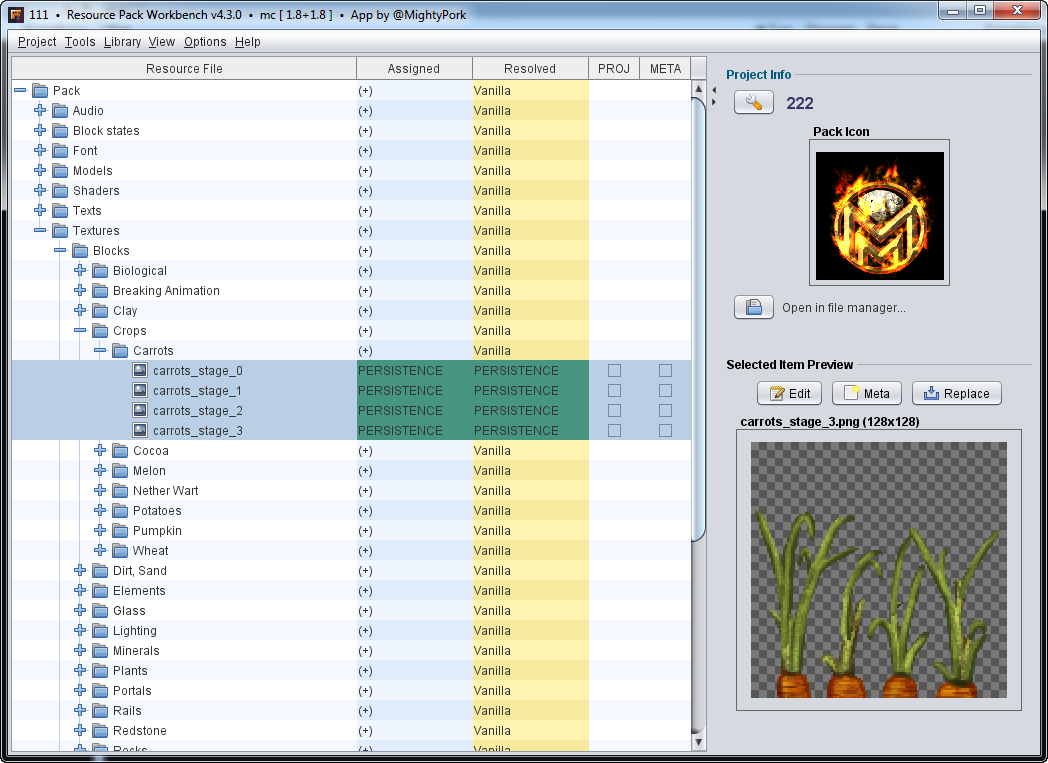Viewport: 1048px width, 763px height.
Task: Open the Tools menu
Action: 80,42
